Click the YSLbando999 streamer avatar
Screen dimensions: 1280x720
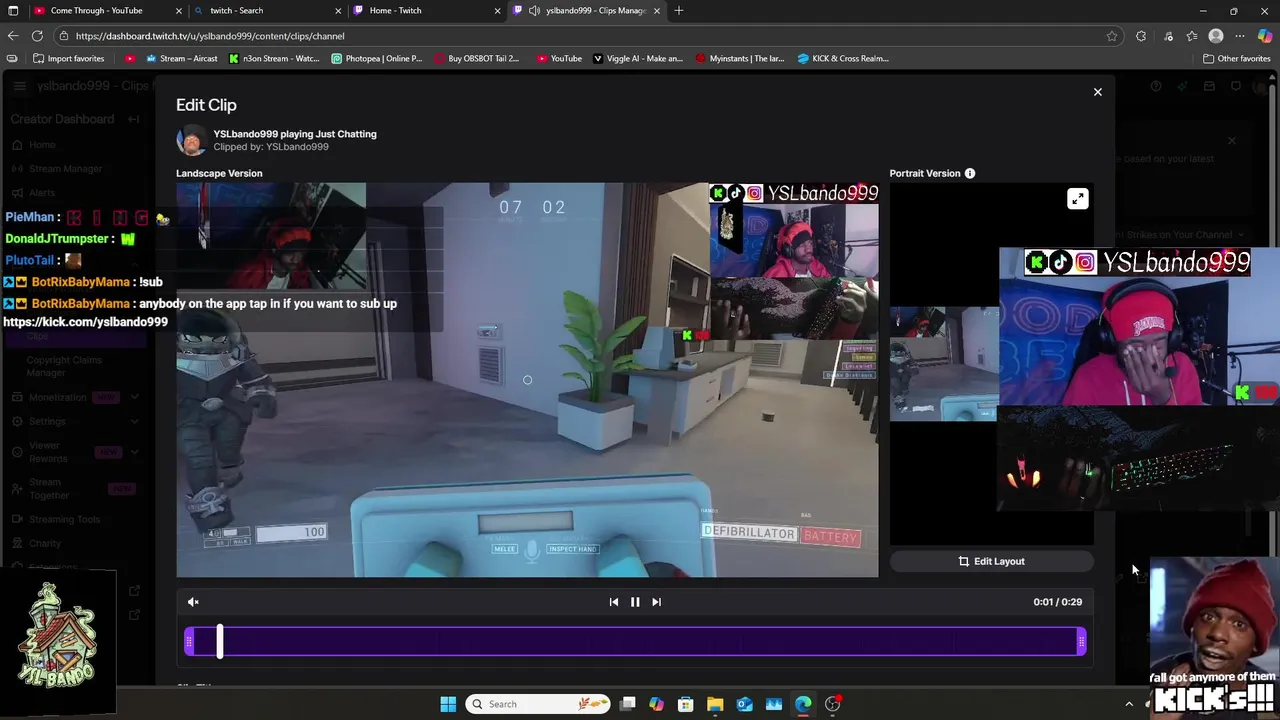pyautogui.click(x=191, y=140)
